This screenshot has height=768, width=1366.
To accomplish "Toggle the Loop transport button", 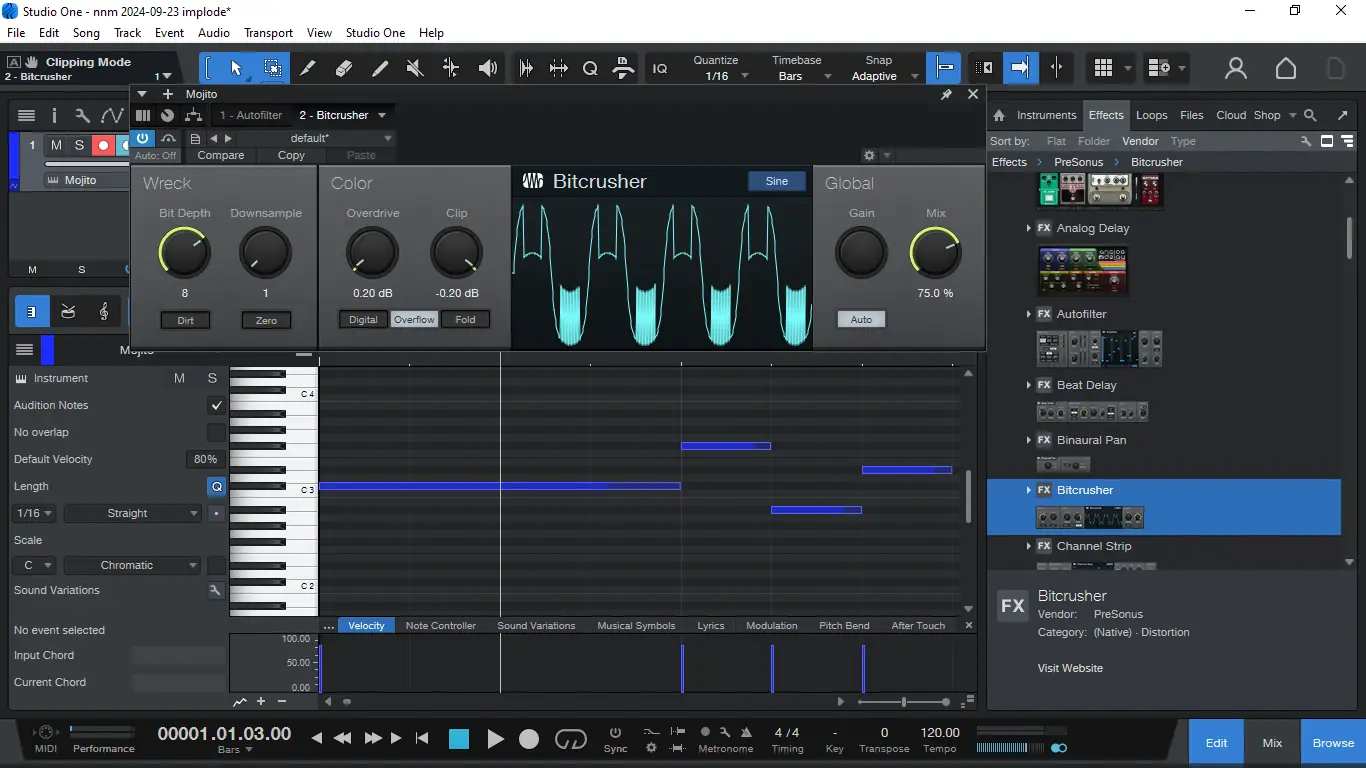I will click(x=571, y=739).
